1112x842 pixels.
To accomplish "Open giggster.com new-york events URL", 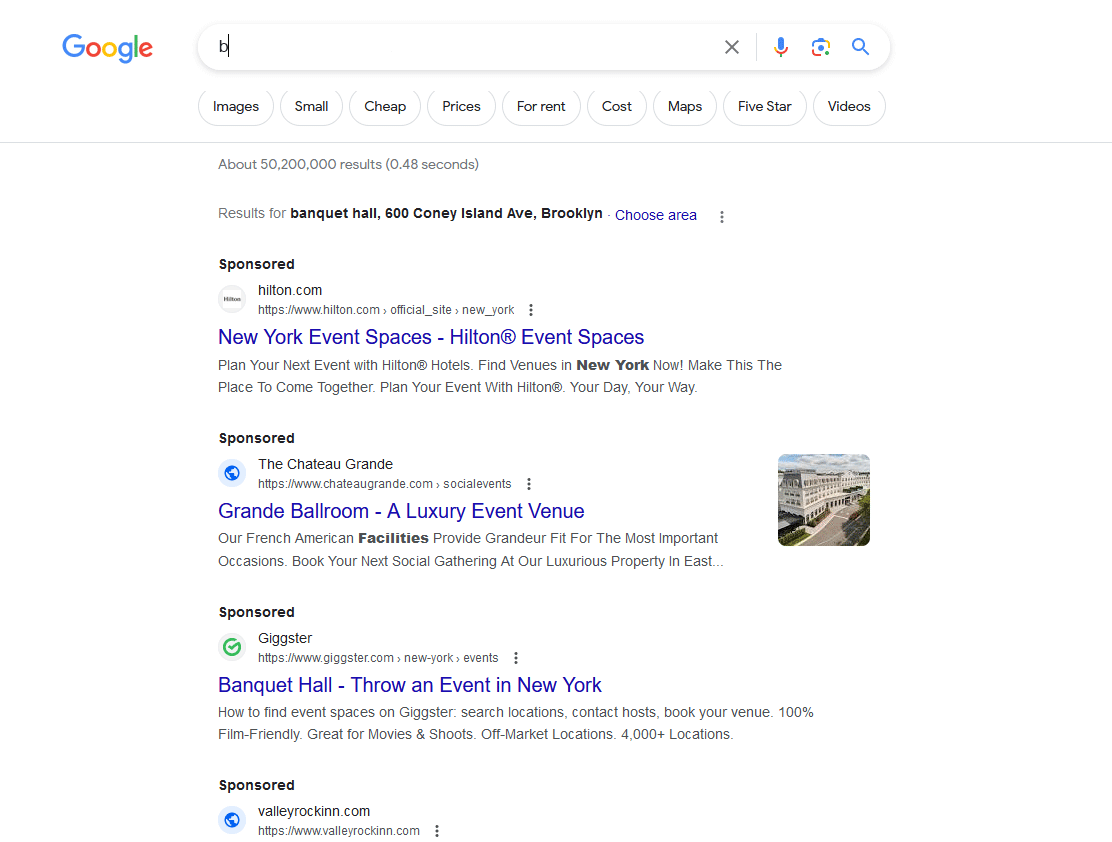I will 378,658.
